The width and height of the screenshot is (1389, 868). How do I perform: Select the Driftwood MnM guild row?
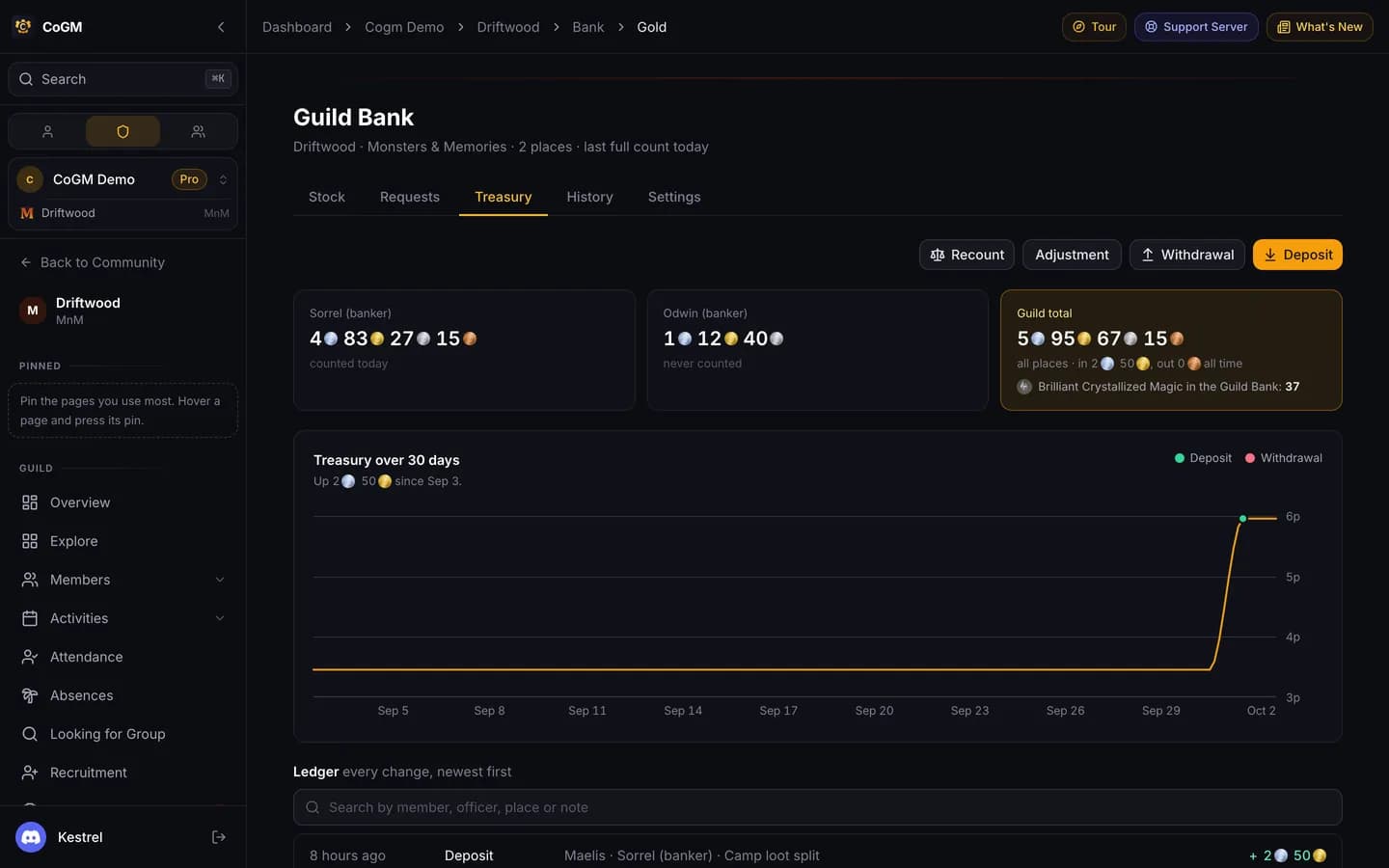pyautogui.click(x=123, y=213)
